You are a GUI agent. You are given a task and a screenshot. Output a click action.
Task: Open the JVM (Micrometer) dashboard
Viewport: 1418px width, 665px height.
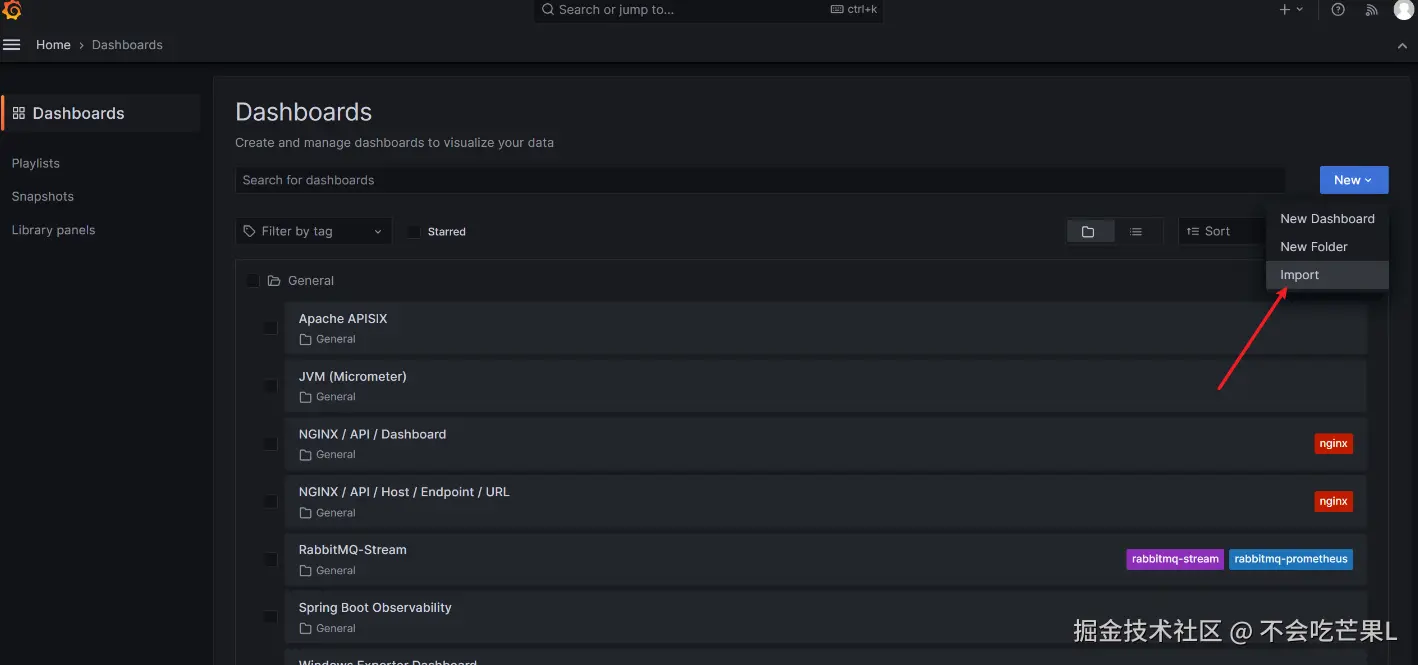click(353, 377)
